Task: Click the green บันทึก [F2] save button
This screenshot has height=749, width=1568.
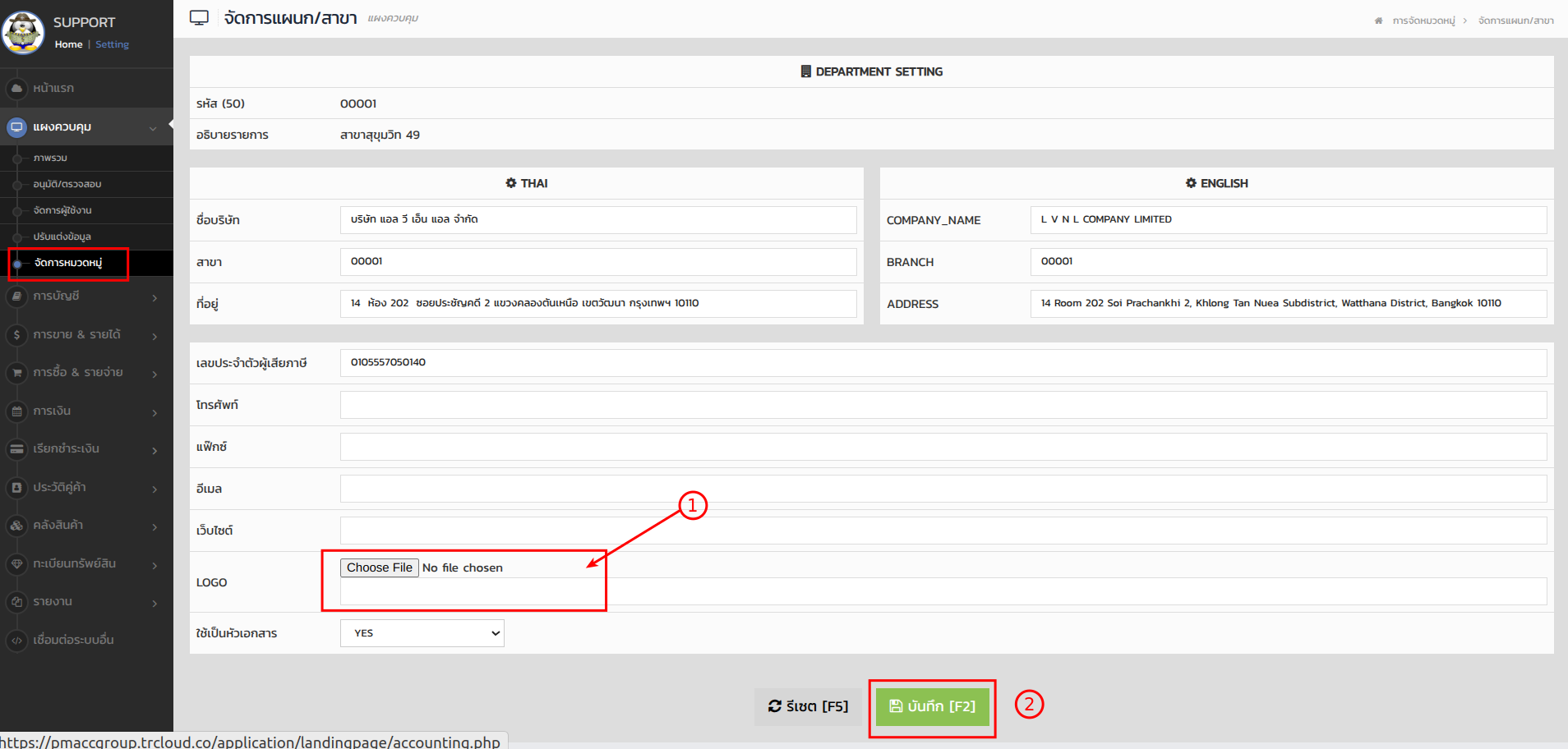Action: [x=933, y=706]
